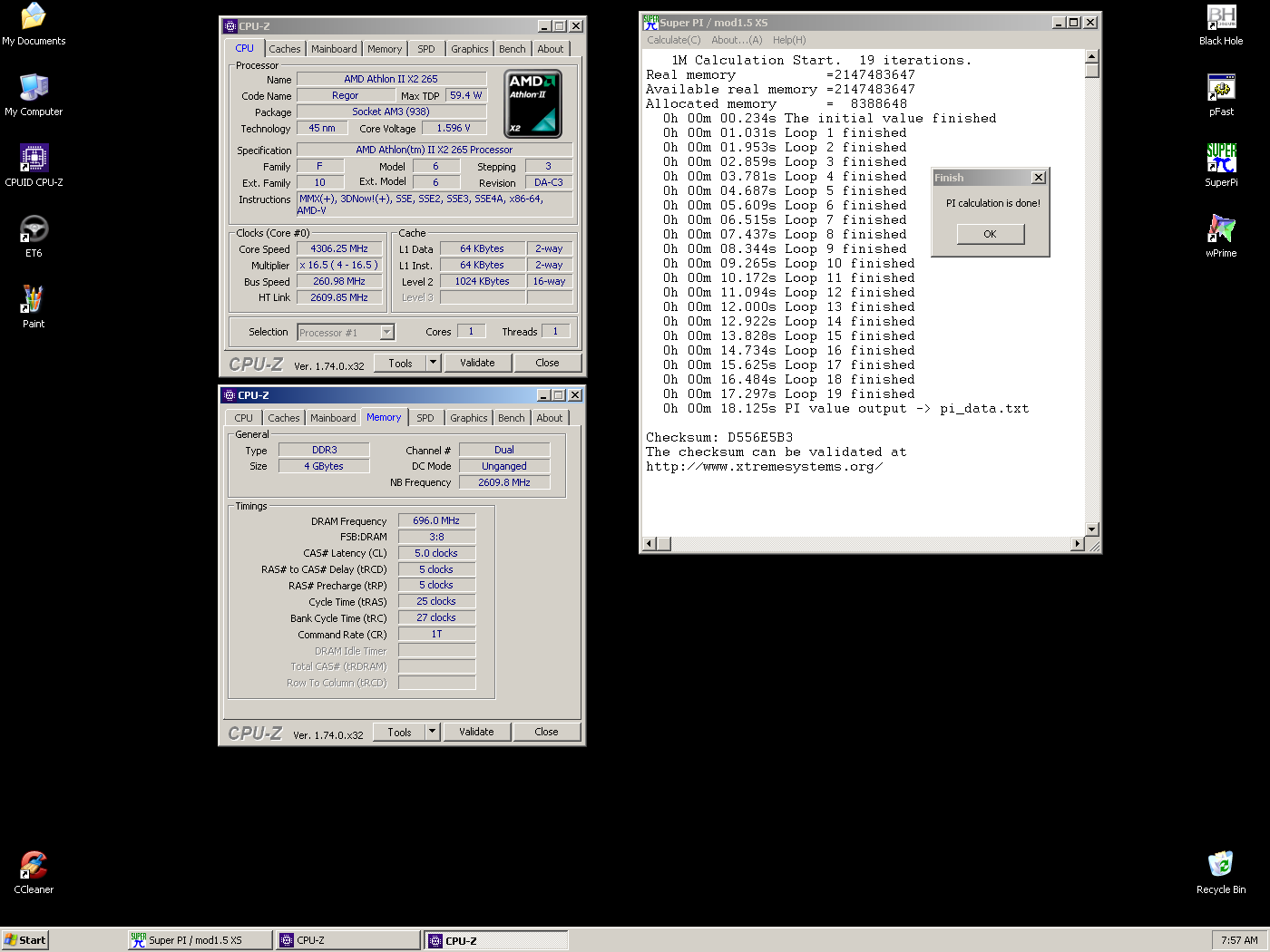The image size is (1270, 952).
Task: Expand Tools dropdown arrow in bottom CPU-Z
Action: pyautogui.click(x=433, y=732)
